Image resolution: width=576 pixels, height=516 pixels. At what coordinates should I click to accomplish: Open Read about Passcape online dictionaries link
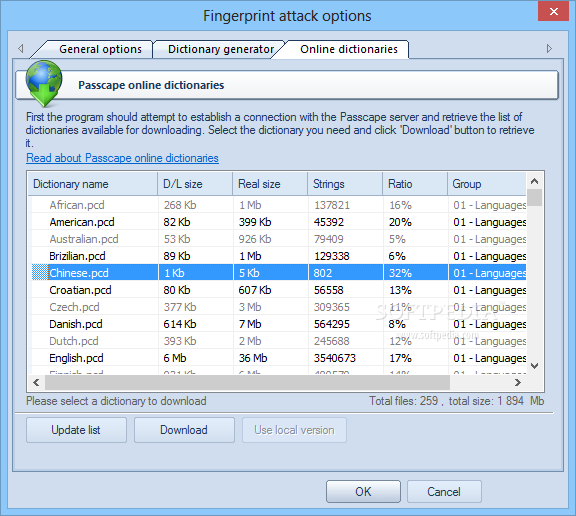pyautogui.click(x=122, y=158)
